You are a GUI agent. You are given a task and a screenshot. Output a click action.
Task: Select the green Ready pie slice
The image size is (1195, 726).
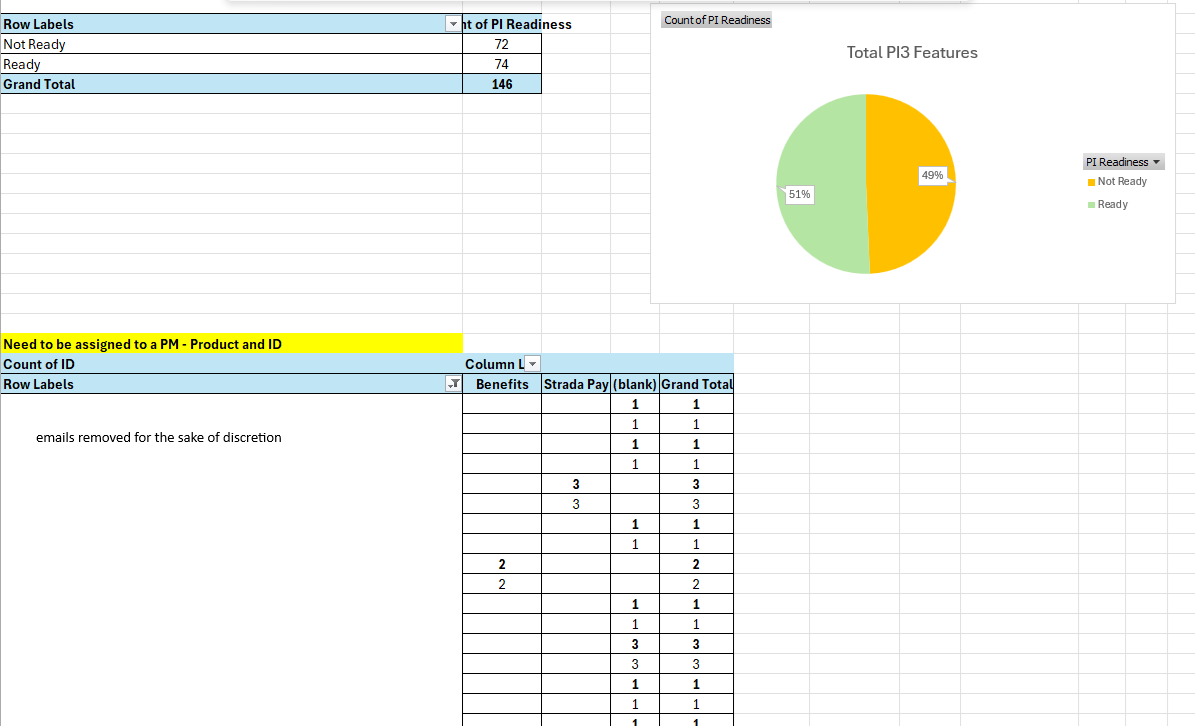[822, 184]
